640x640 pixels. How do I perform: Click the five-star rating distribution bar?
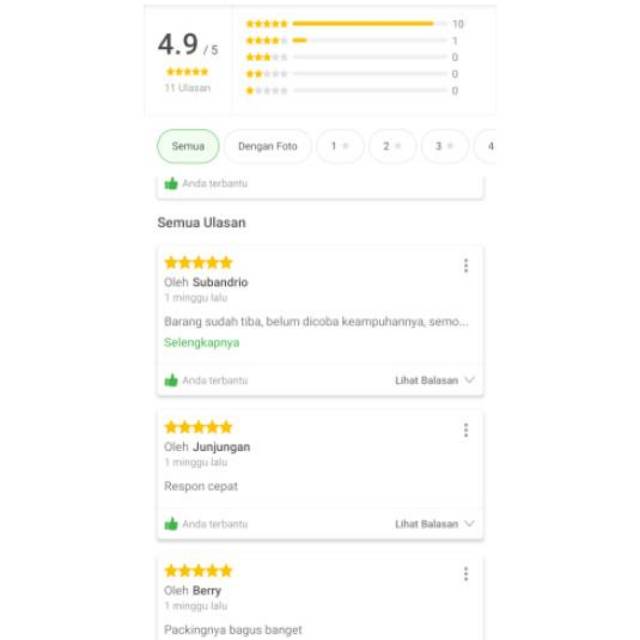368,23
